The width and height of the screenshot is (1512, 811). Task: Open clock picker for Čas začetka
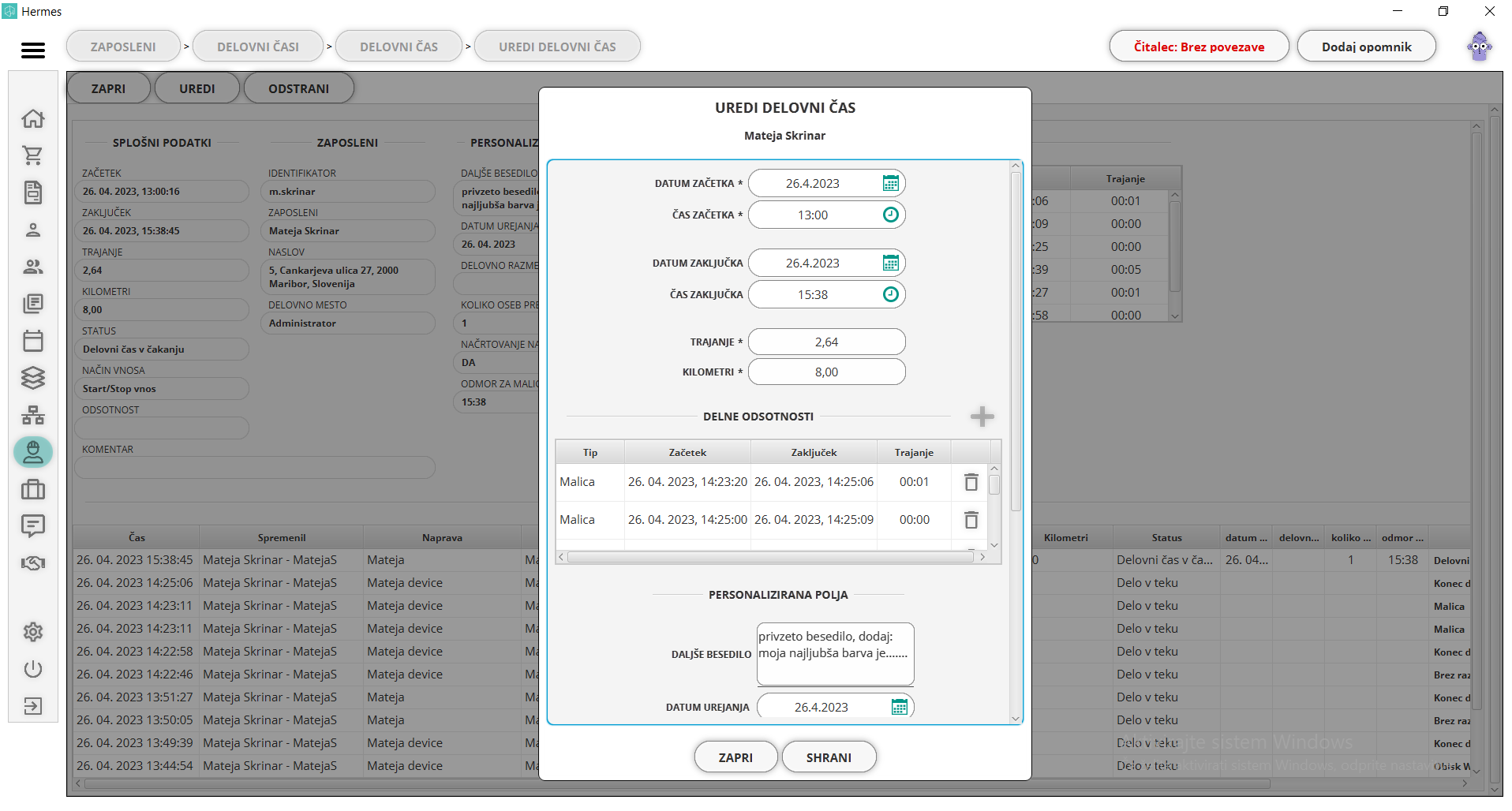[x=890, y=215]
